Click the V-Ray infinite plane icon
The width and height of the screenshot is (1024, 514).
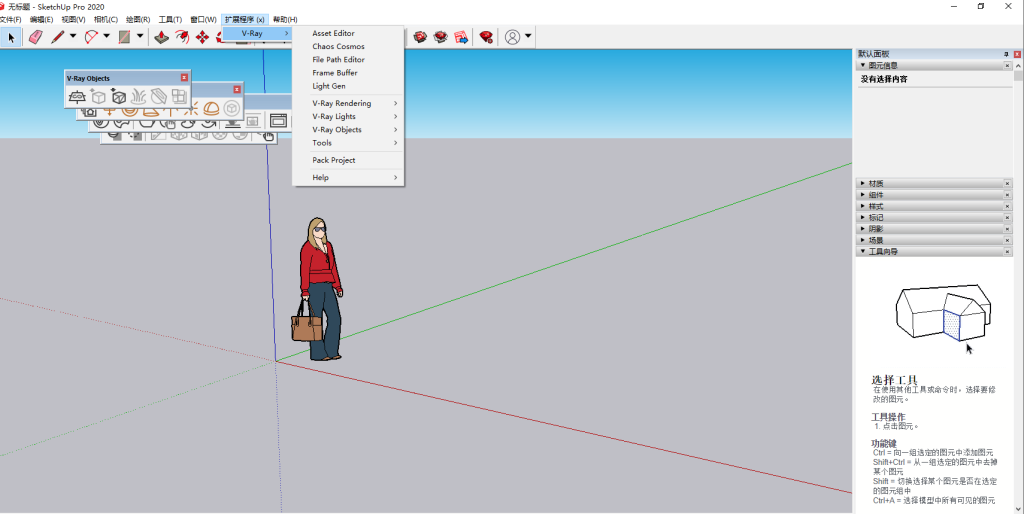[x=77, y=97]
